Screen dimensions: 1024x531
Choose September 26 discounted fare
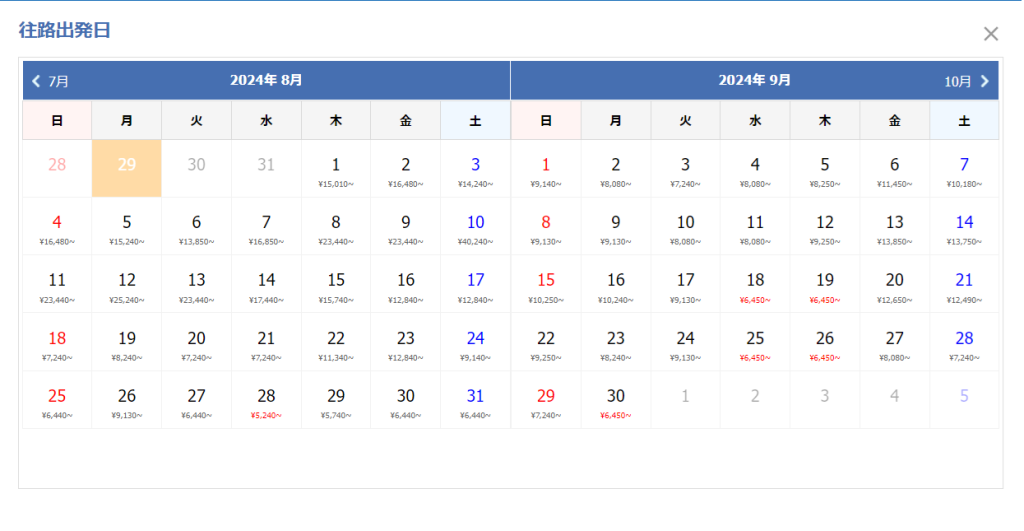(x=825, y=343)
